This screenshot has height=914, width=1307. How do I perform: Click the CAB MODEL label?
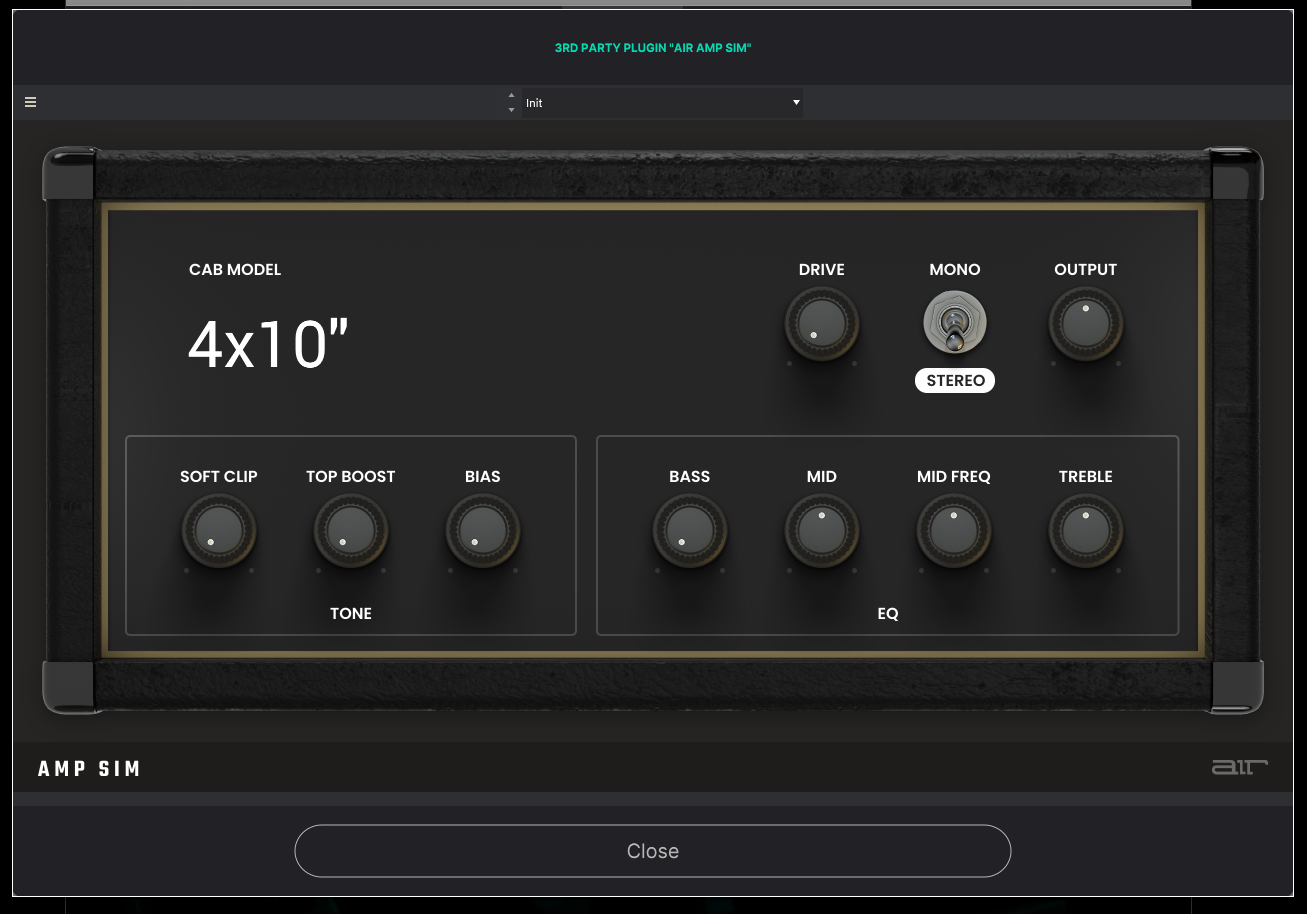(x=235, y=270)
